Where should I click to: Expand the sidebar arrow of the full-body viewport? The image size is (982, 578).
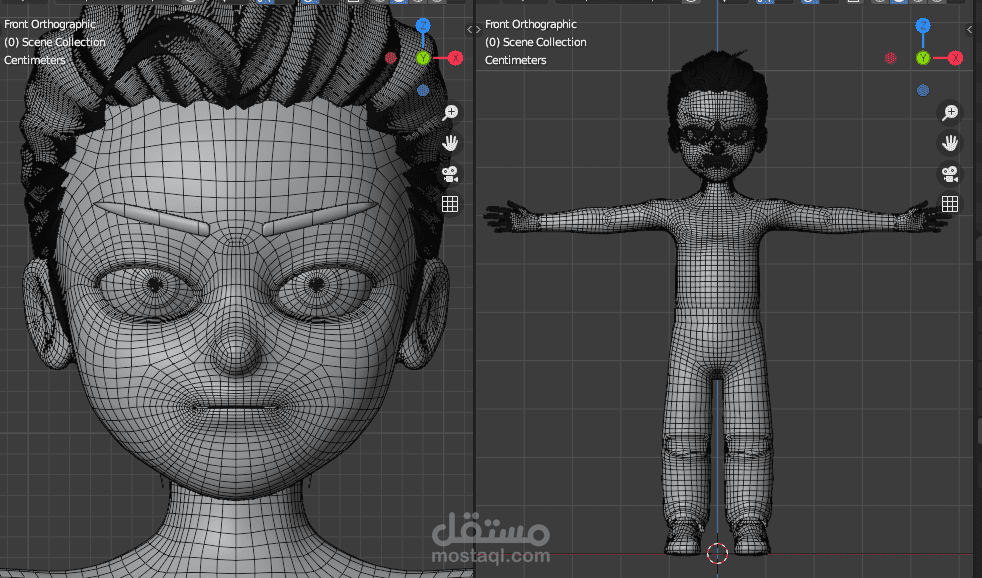tap(969, 29)
